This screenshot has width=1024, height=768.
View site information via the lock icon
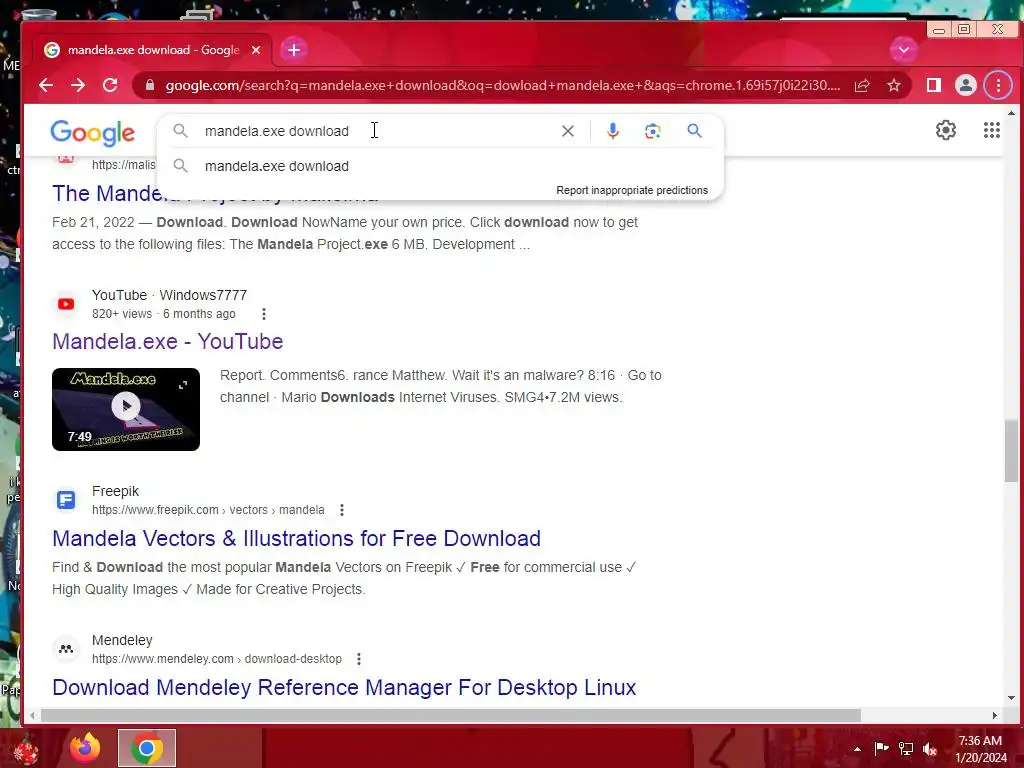(150, 85)
